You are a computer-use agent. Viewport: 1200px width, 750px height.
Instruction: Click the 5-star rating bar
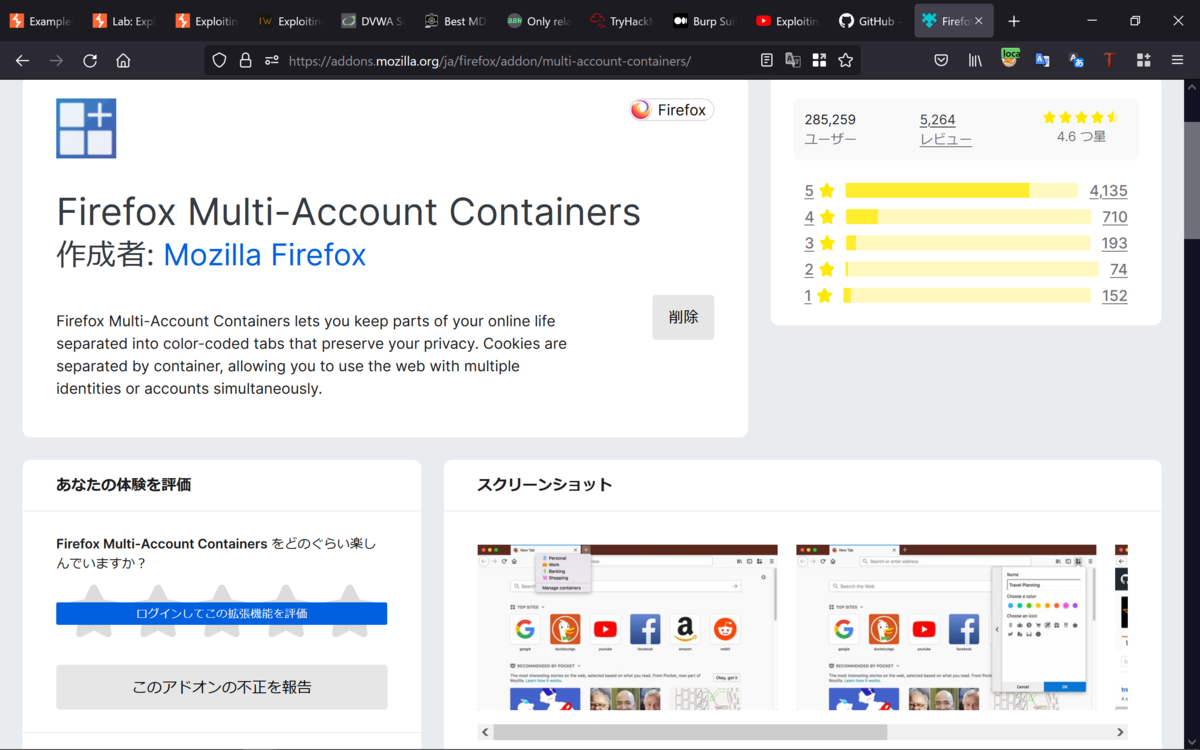(x=961, y=191)
